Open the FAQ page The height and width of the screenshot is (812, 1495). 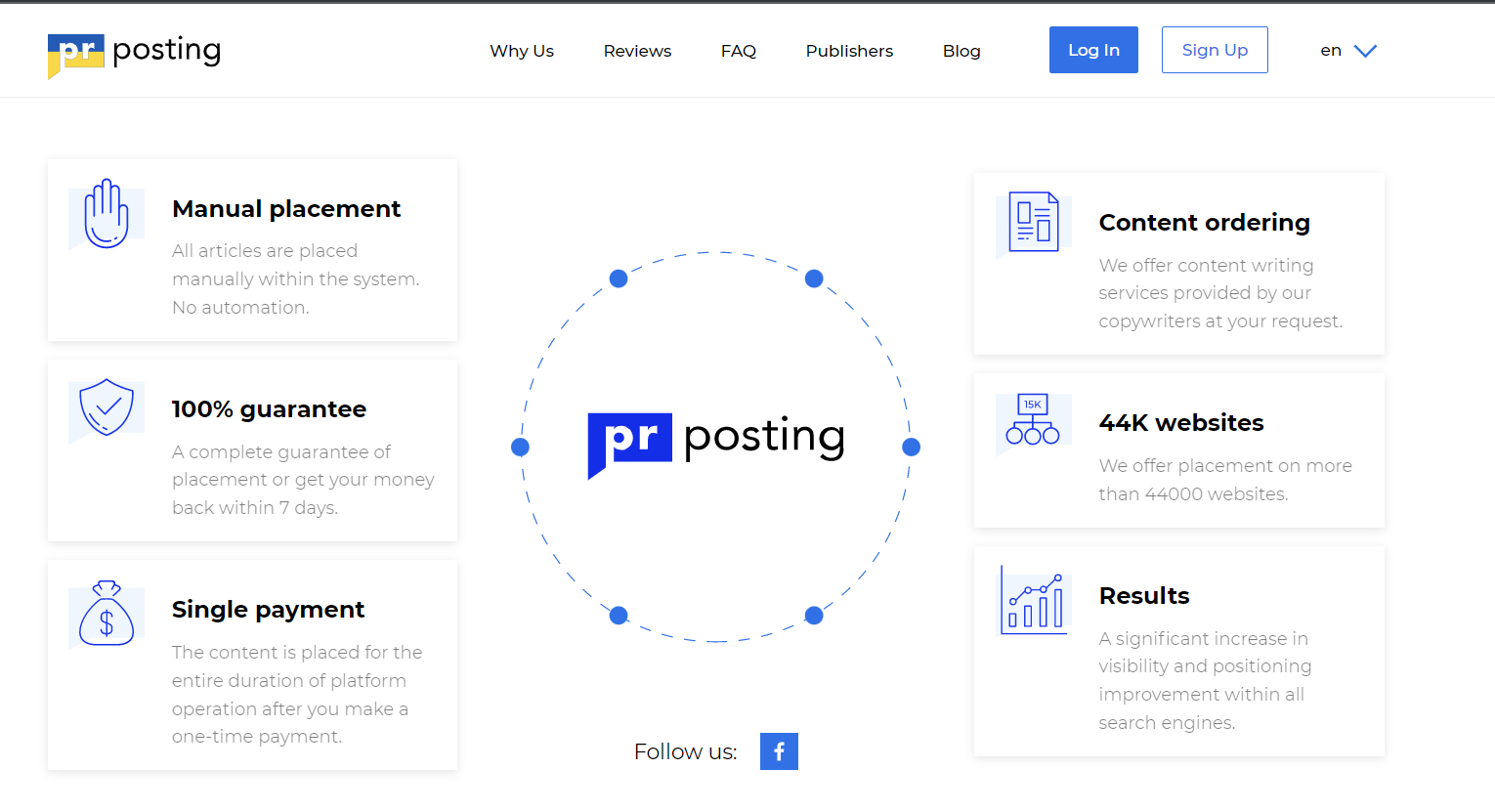click(x=739, y=51)
